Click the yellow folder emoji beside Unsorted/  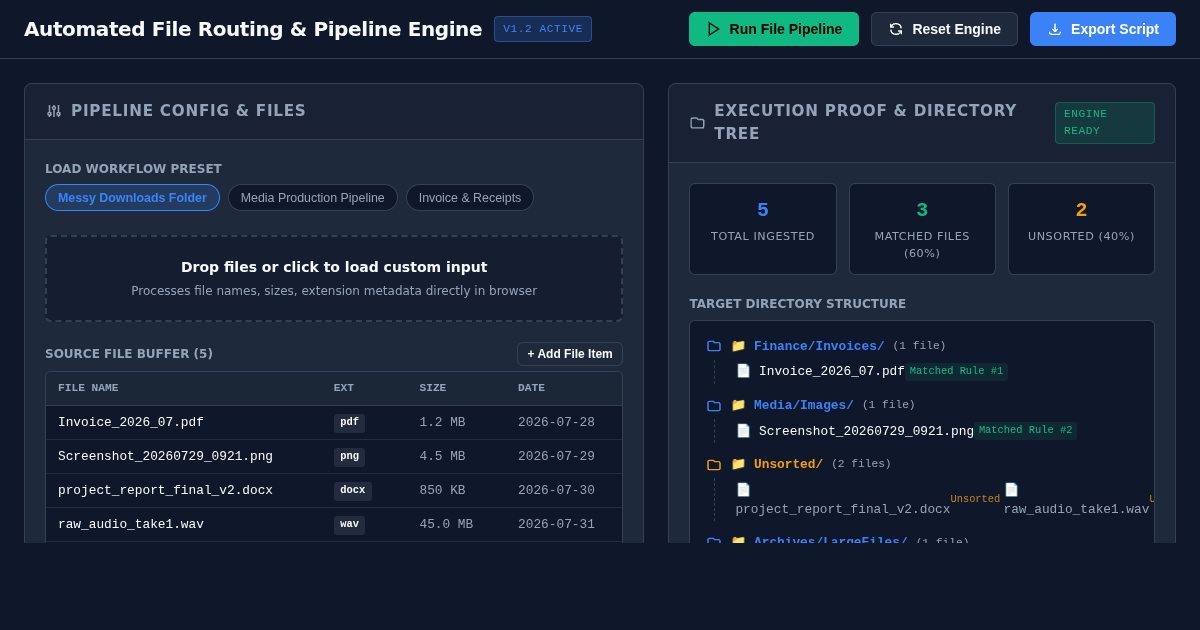point(738,464)
